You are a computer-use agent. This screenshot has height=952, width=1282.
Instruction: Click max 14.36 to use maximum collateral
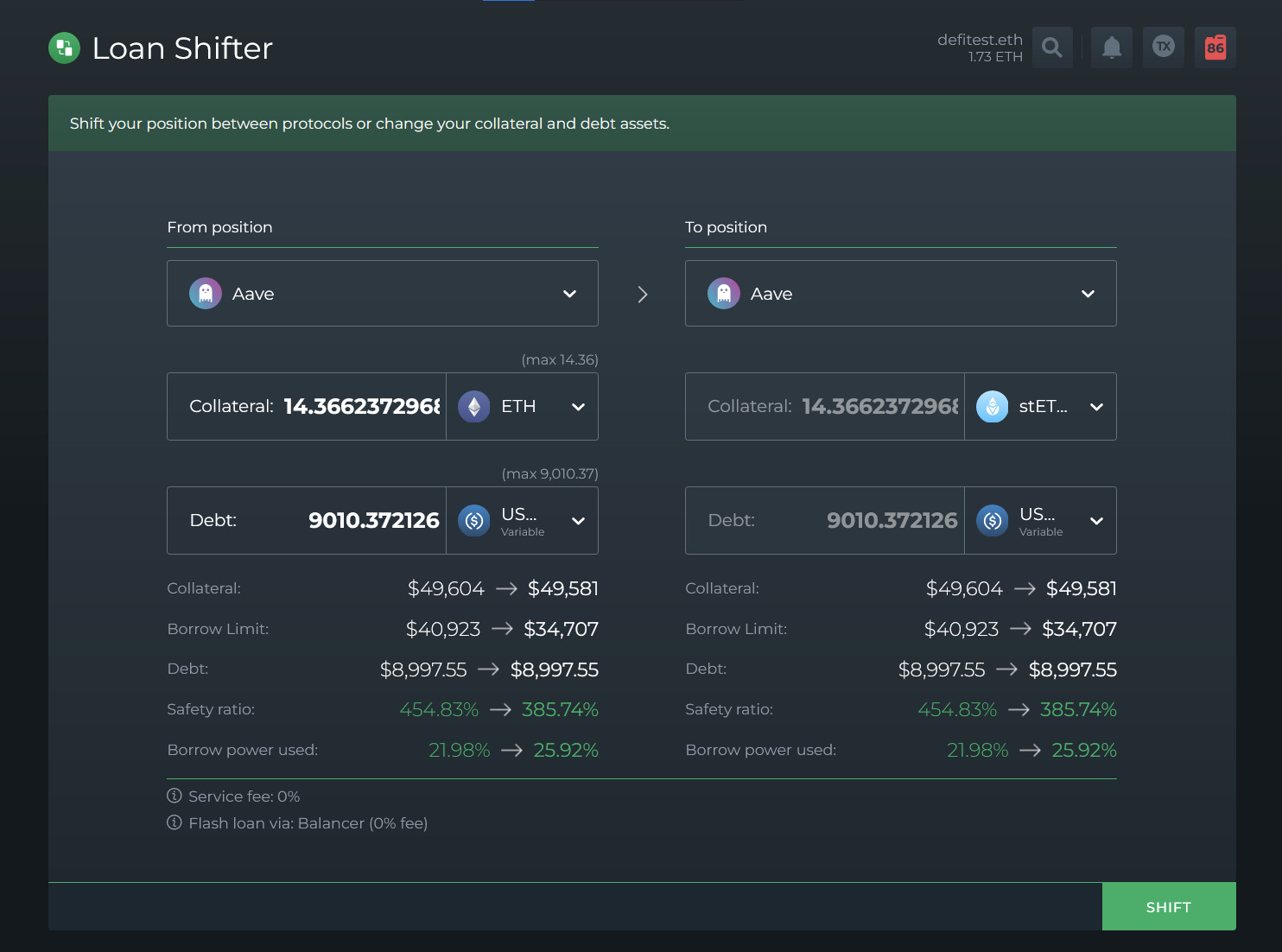point(560,359)
